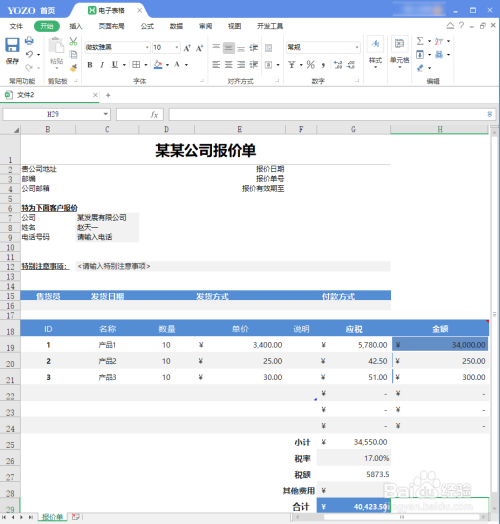The image size is (500, 524).
Task: Click the increase decimal places icon
Action: (x=338, y=64)
